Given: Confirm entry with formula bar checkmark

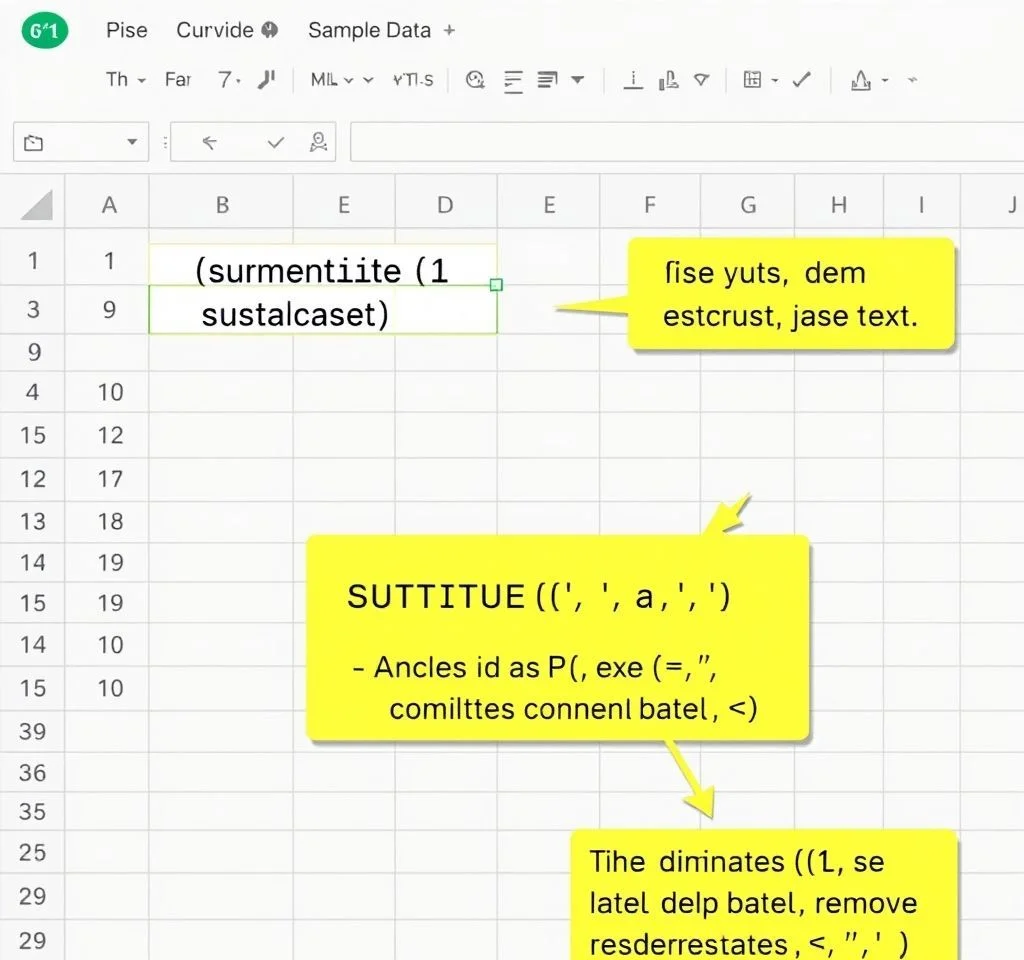Looking at the screenshot, I should 276,143.
